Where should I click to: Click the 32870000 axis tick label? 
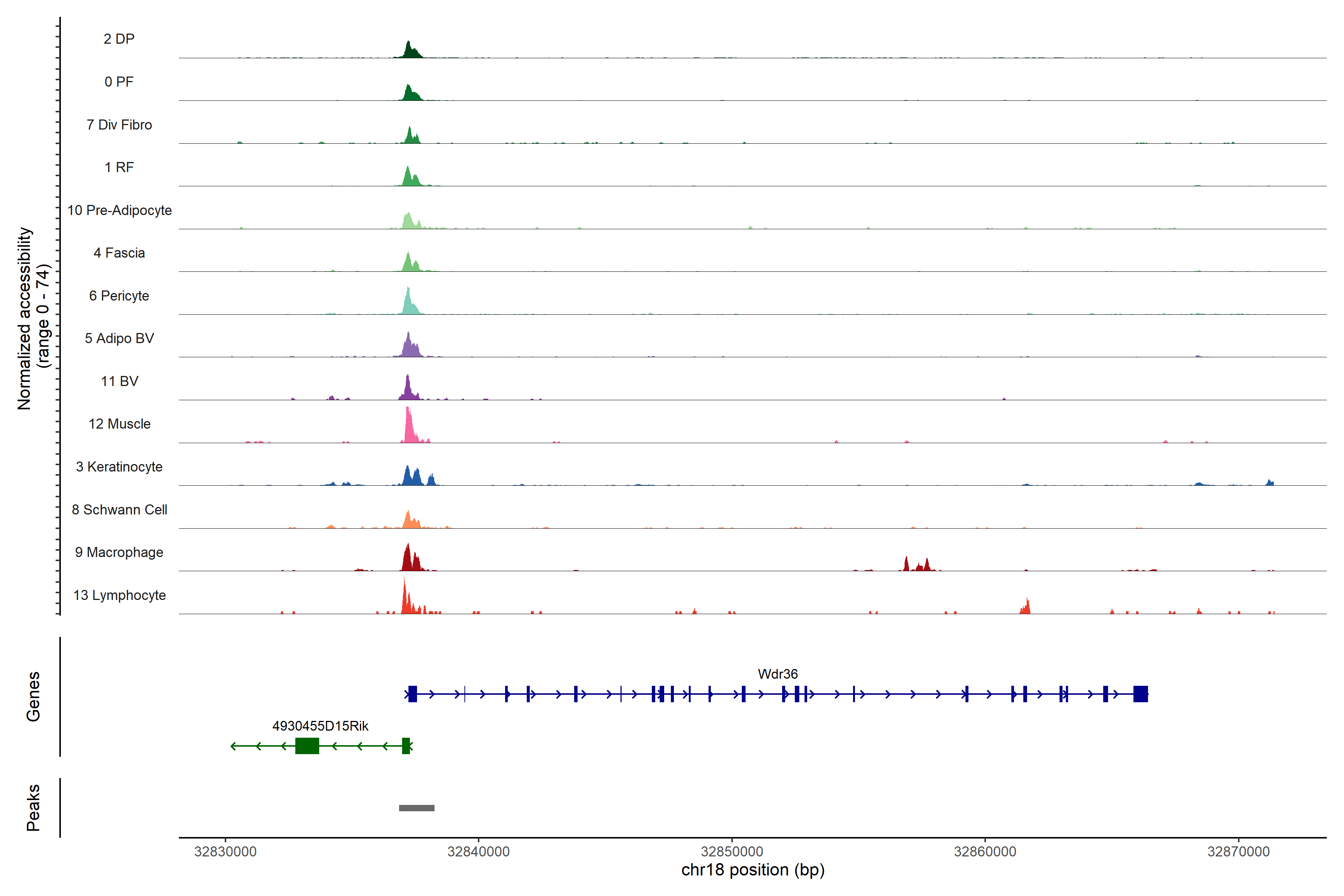[x=1238, y=852]
